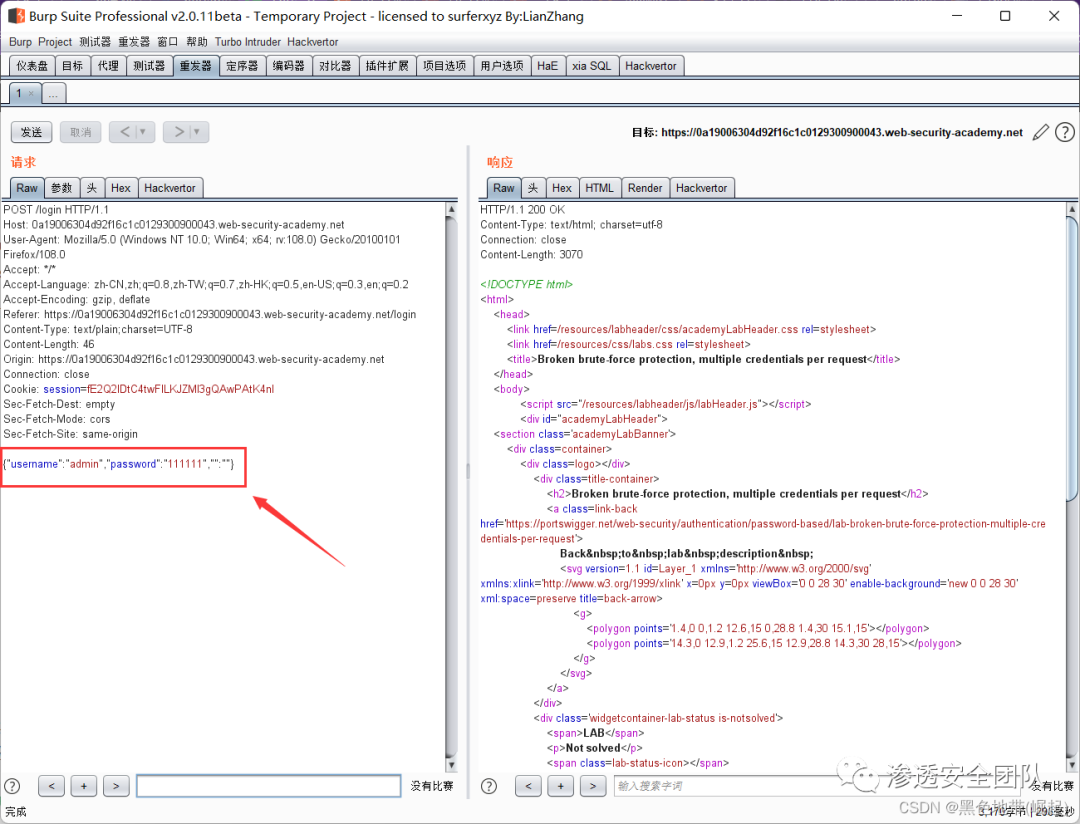This screenshot has width=1080, height=824.
Task: Select response Hex tab
Action: pyautogui.click(x=562, y=187)
